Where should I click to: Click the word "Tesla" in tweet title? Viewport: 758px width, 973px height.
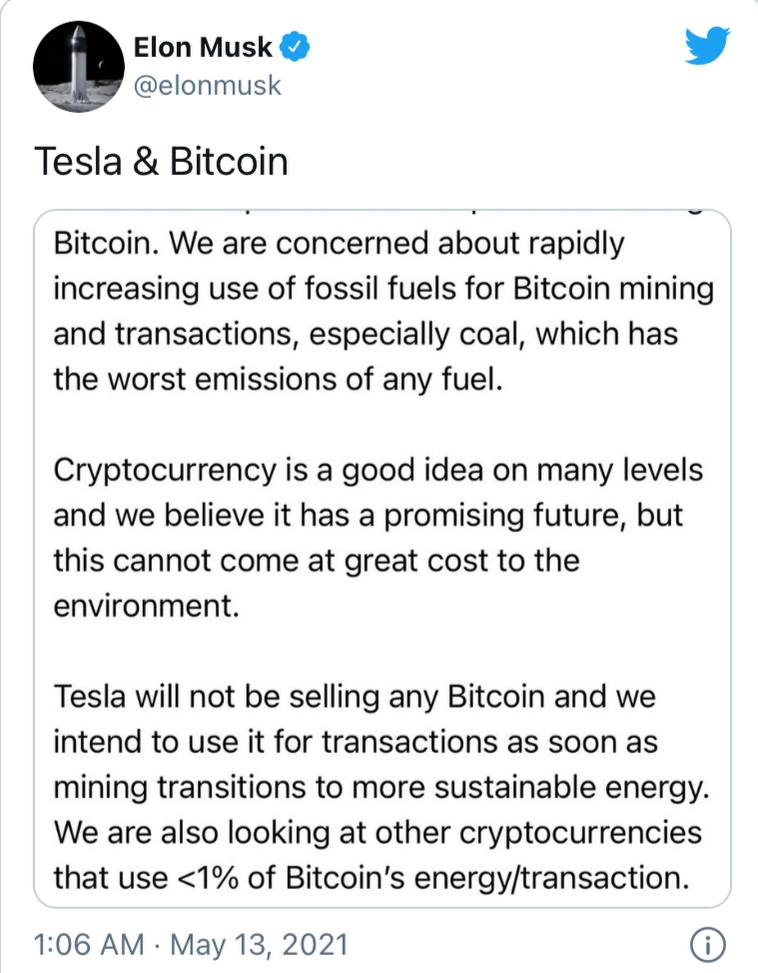pyautogui.click(x=77, y=161)
